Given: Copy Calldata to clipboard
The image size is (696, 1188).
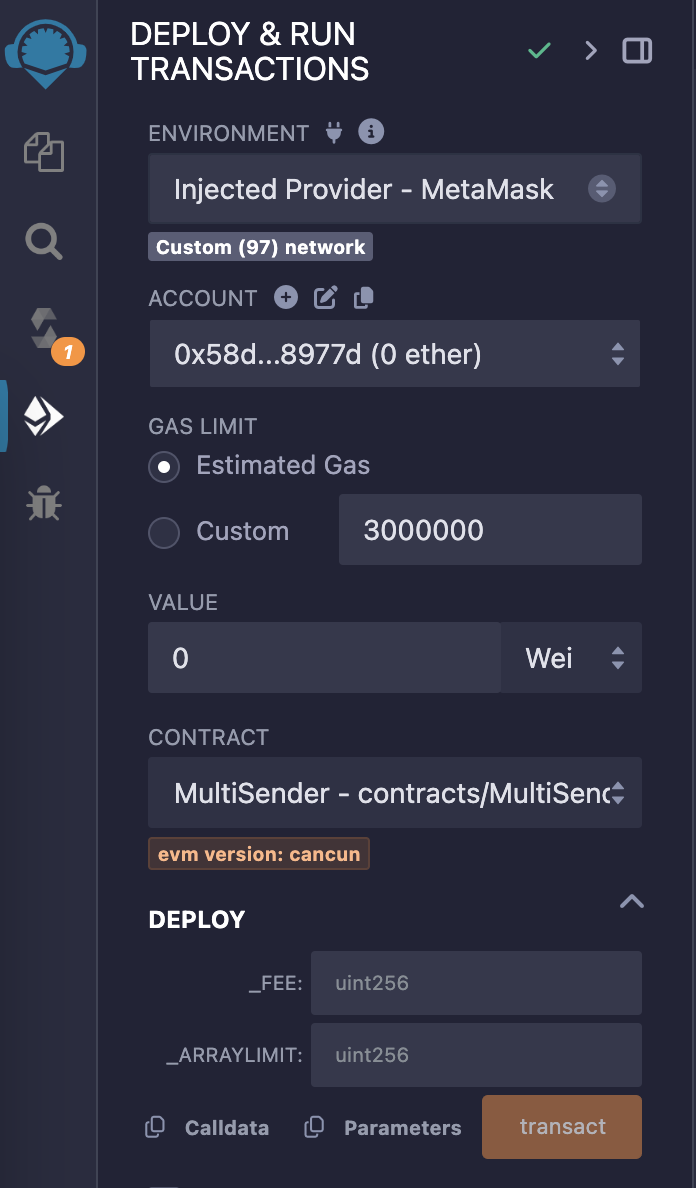Looking at the screenshot, I should coord(207,1127).
